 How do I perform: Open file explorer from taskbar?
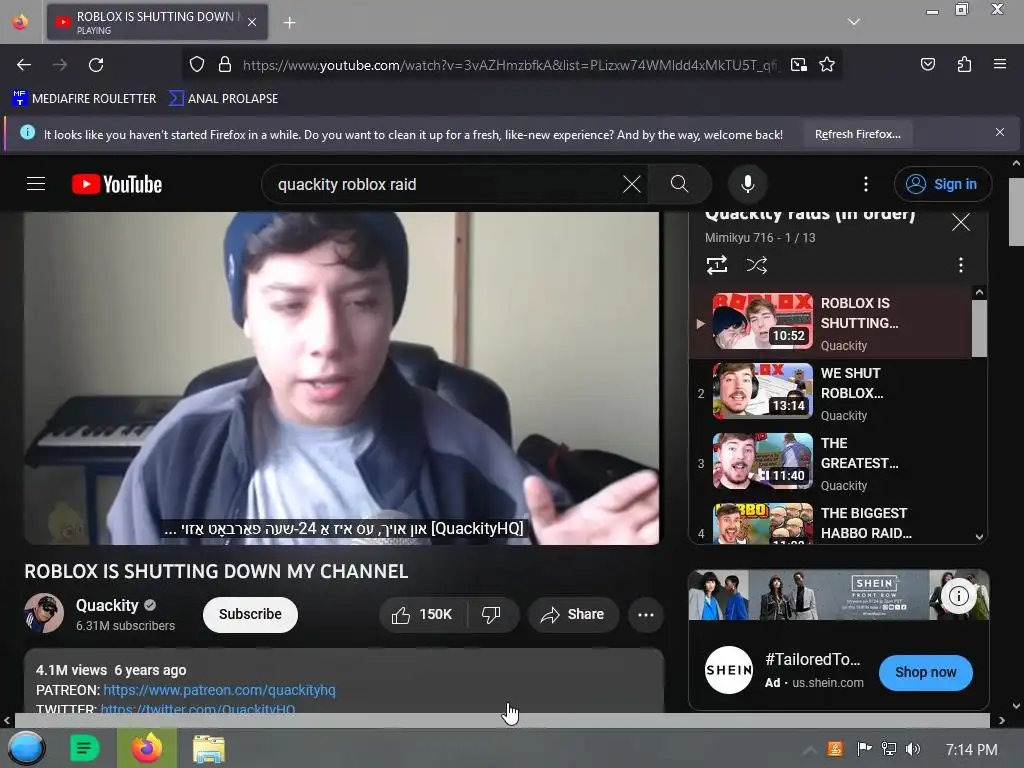point(209,748)
